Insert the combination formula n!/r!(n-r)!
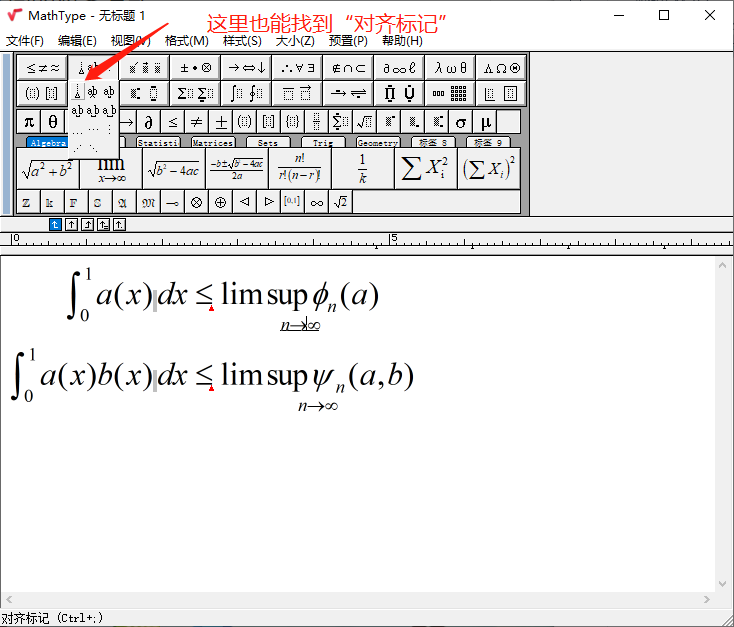Screen dimensions: 734x627 [x=300, y=169]
